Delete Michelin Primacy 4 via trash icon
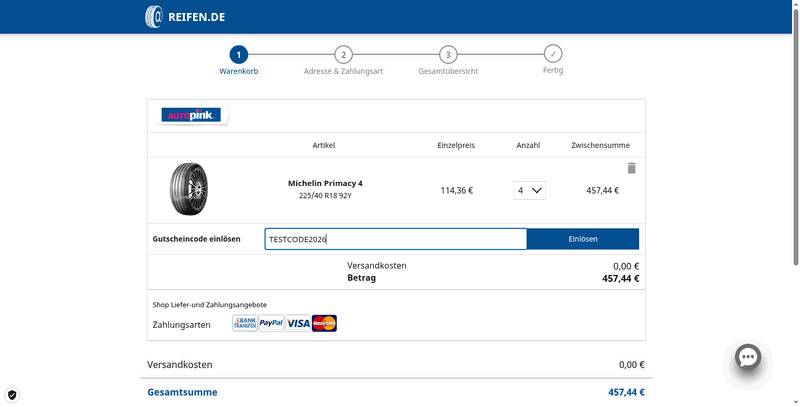800x407 pixels. 631,168
